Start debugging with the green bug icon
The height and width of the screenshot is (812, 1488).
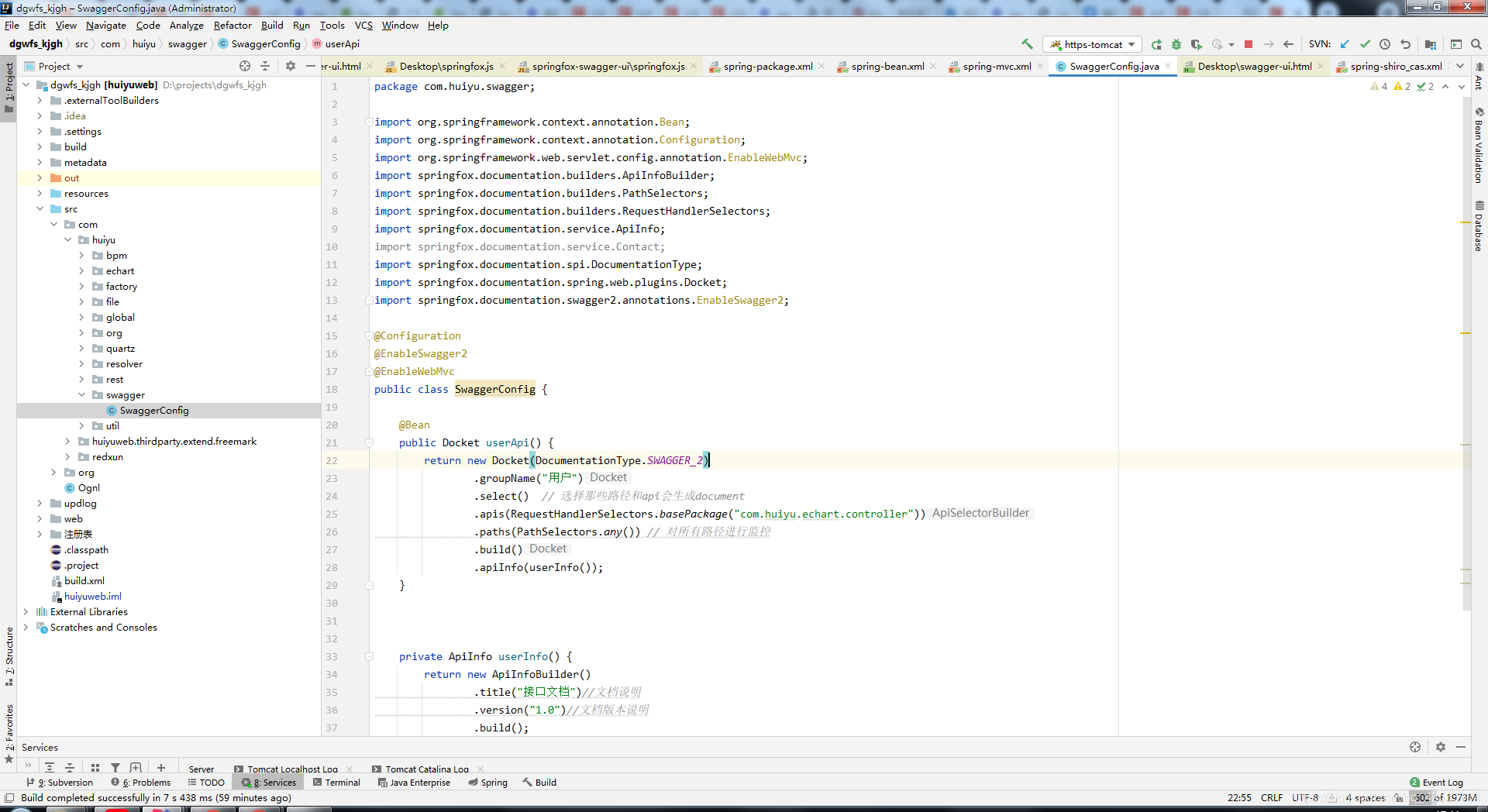(1176, 44)
